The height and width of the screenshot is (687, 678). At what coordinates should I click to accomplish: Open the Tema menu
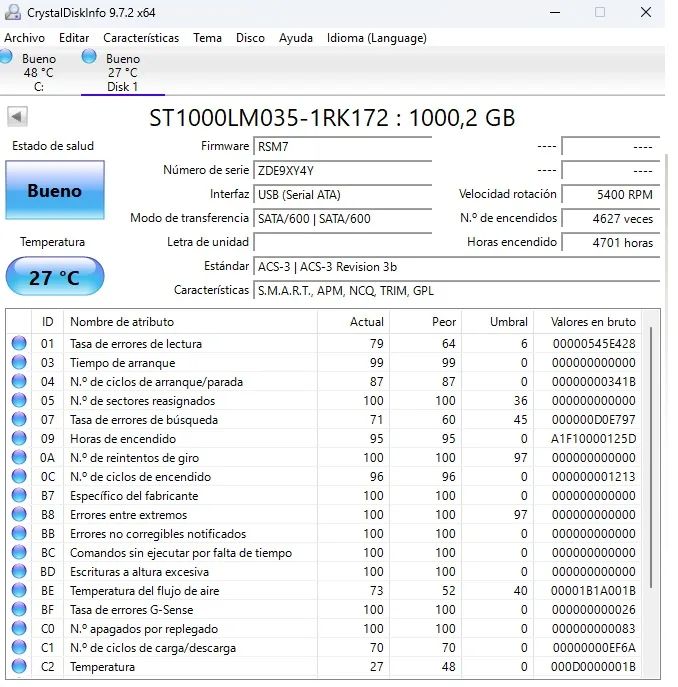tap(207, 38)
